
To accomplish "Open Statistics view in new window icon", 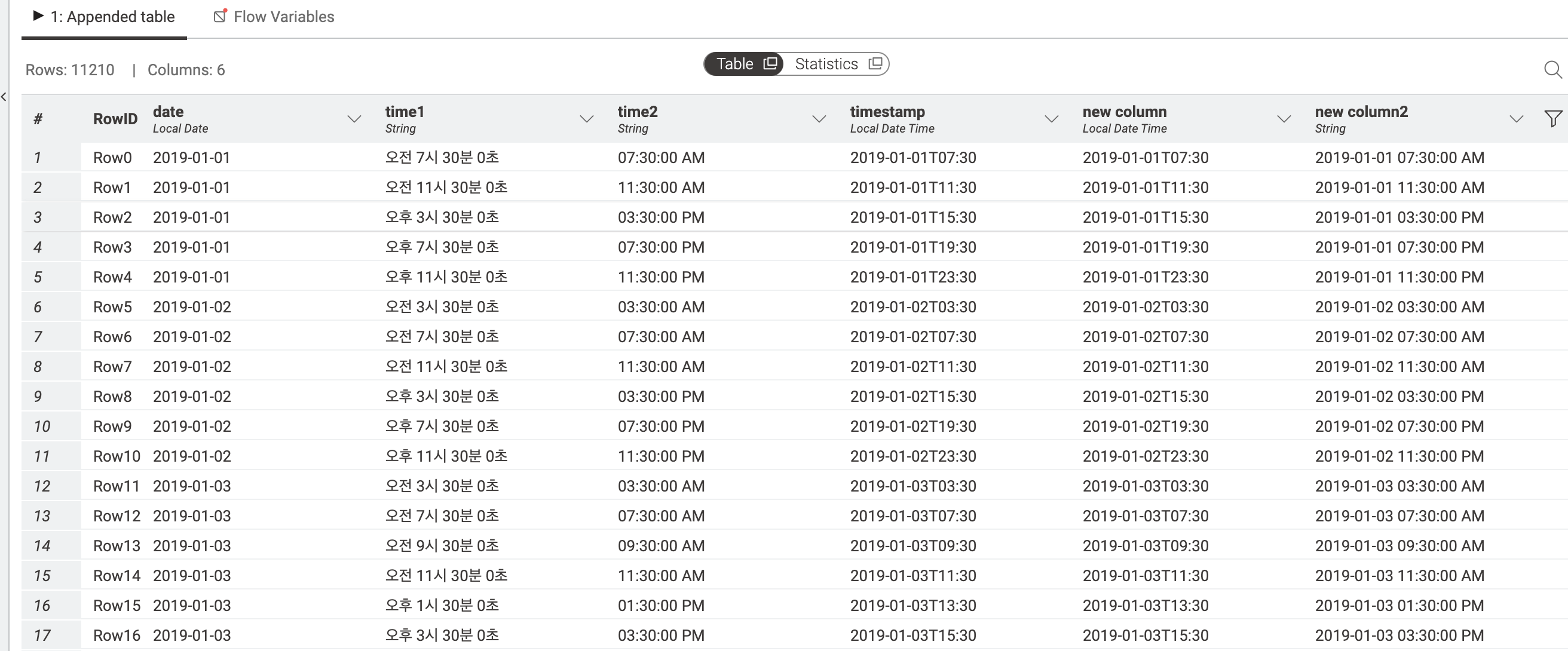I will click(875, 63).
